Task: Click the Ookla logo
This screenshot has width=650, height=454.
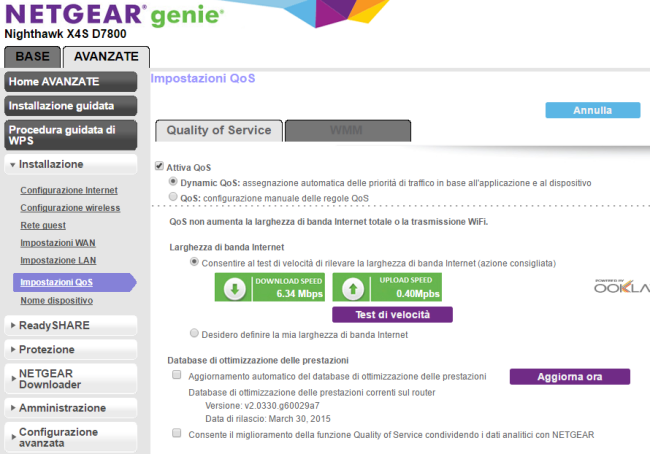Action: (x=622, y=286)
